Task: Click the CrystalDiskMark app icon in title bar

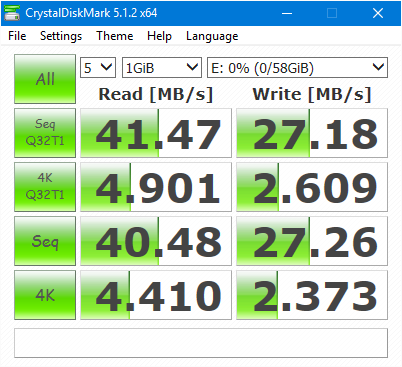Action: [x=12, y=13]
